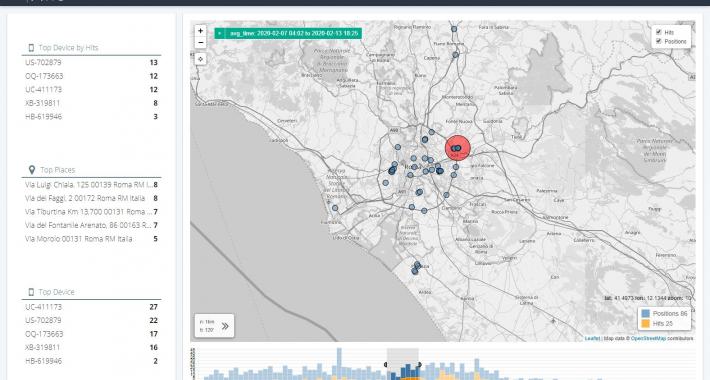
Task: Click the device icon beside Top Device by Hits
Action: tap(31, 48)
